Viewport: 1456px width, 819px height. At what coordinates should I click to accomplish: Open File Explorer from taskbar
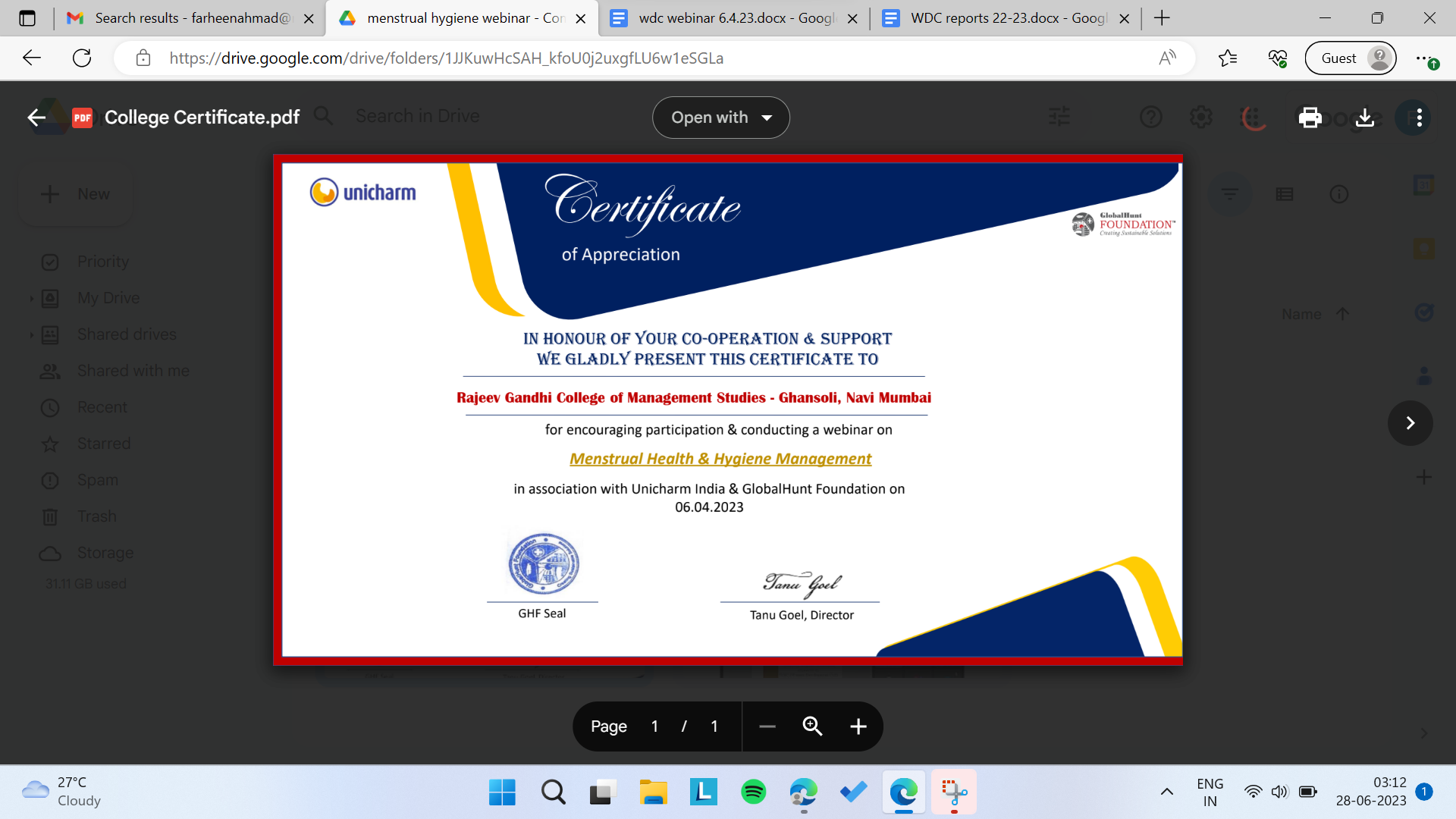(653, 792)
